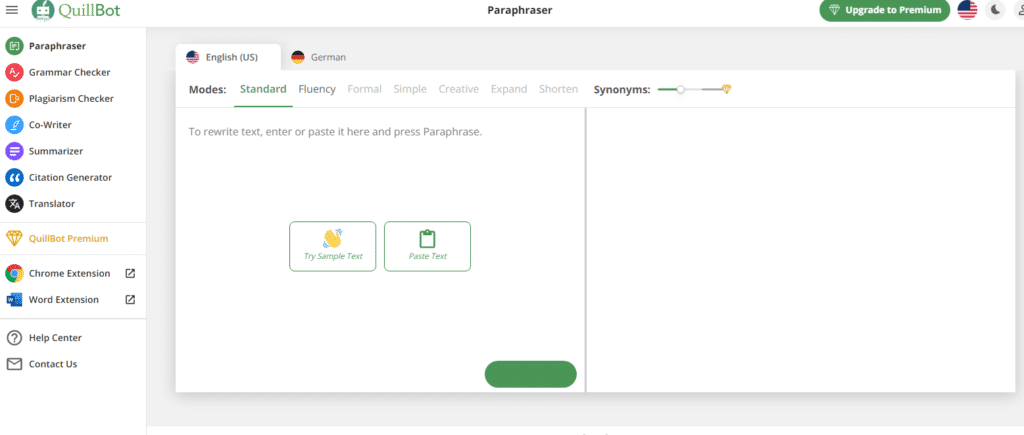The width and height of the screenshot is (1024, 435).
Task: Open Chrome Extension external link
Action: point(130,273)
